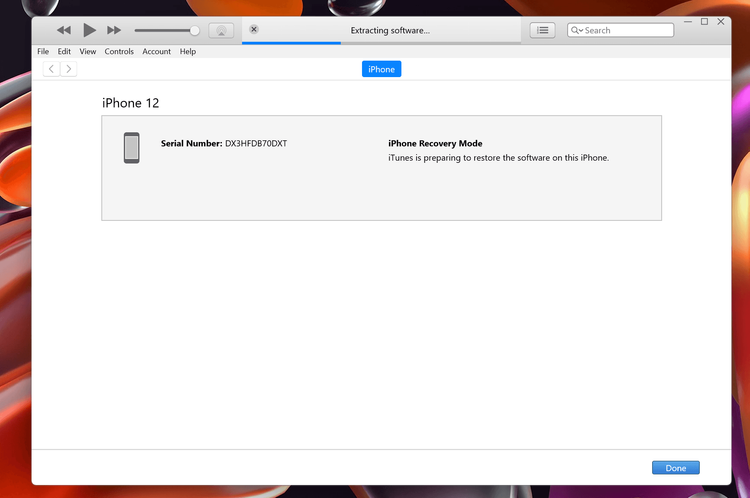Adjust the volume slider knob
Viewport: 750px width, 498px height.
click(194, 31)
